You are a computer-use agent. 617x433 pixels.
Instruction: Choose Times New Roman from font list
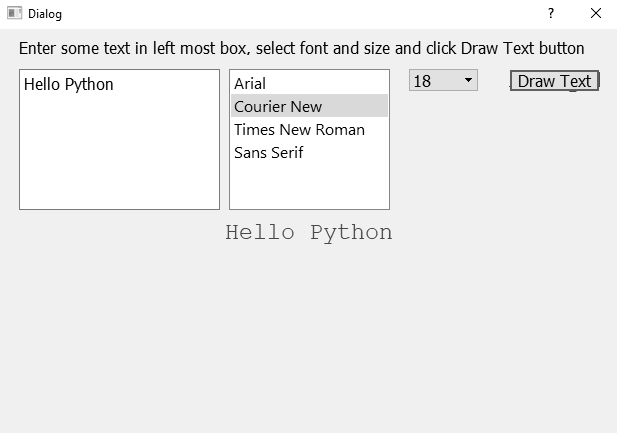pyautogui.click(x=309, y=130)
